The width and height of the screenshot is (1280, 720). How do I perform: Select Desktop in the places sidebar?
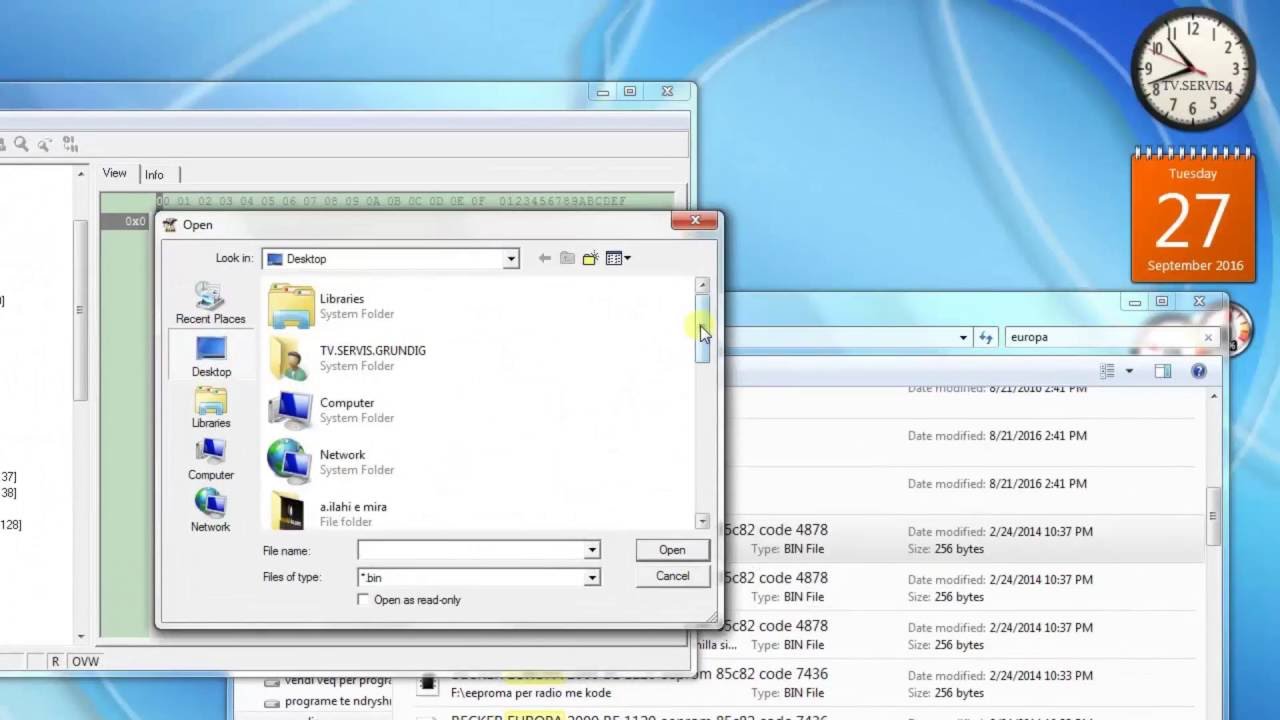pos(211,356)
